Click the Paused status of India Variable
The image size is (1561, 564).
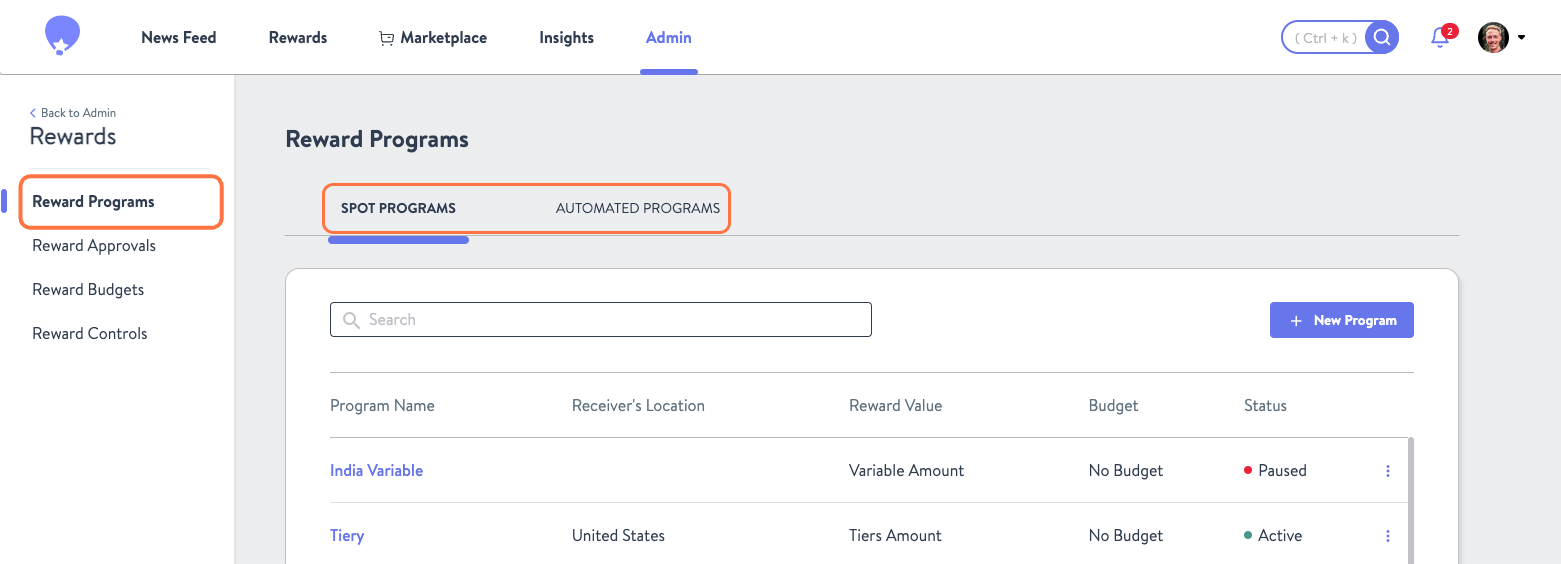click(1275, 471)
